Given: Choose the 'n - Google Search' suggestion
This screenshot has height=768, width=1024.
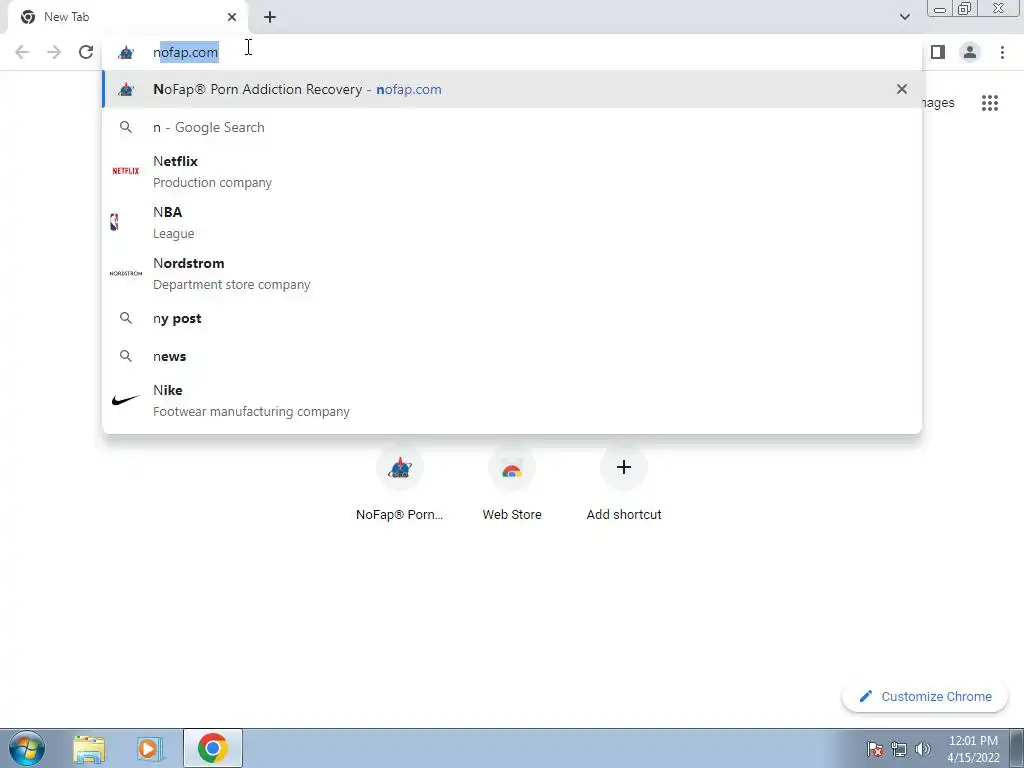Looking at the screenshot, I should 512,127.
